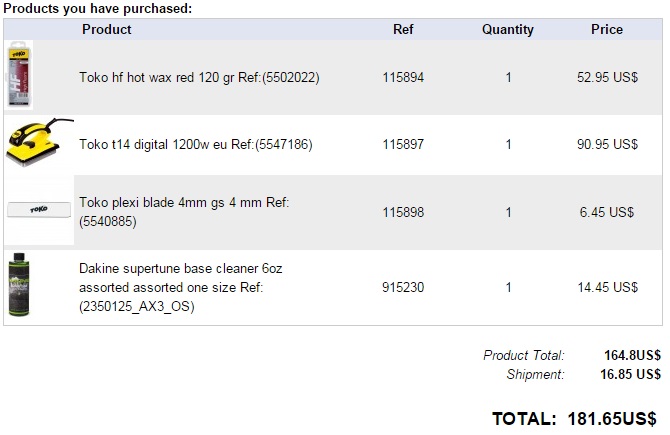Select reference number 915230
670x435 pixels.
tap(403, 287)
